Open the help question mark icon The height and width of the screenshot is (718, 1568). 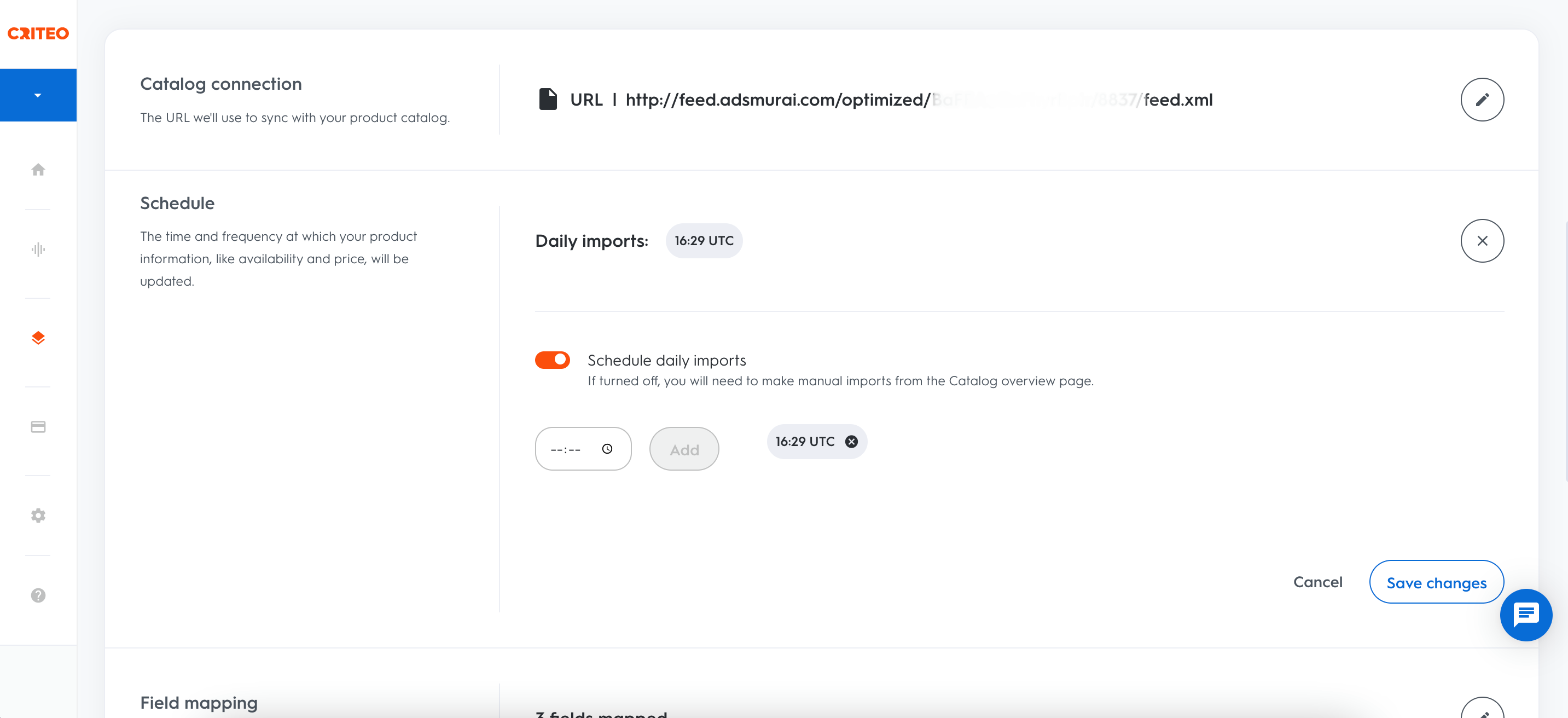[38, 595]
